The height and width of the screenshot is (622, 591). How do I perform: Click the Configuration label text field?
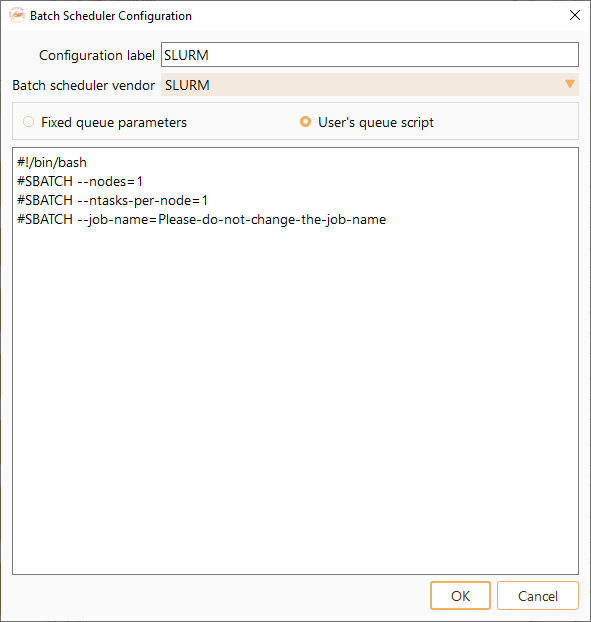370,55
